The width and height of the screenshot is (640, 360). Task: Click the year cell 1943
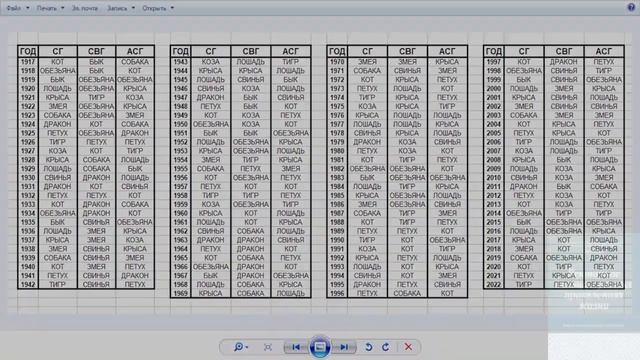pyautogui.click(x=180, y=62)
